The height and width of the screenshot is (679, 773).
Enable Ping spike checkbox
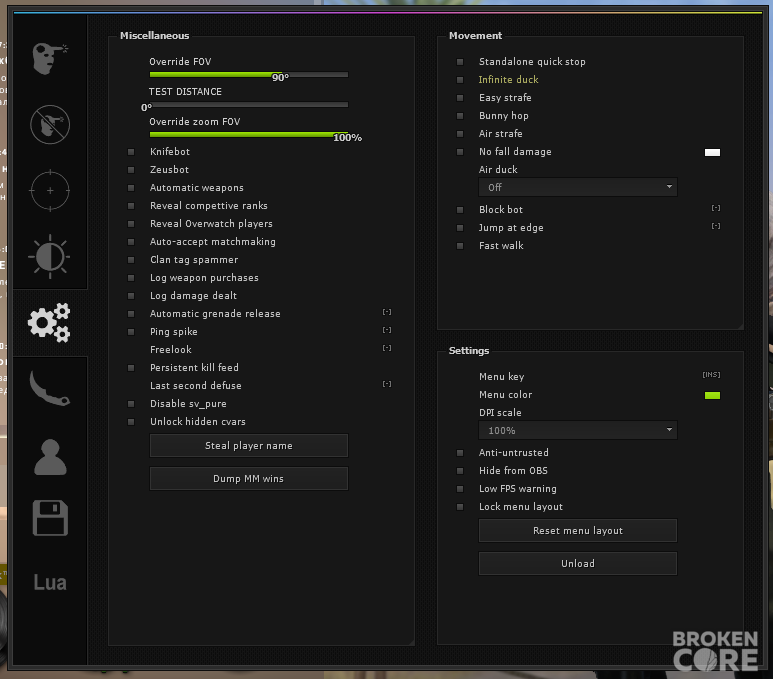(131, 332)
